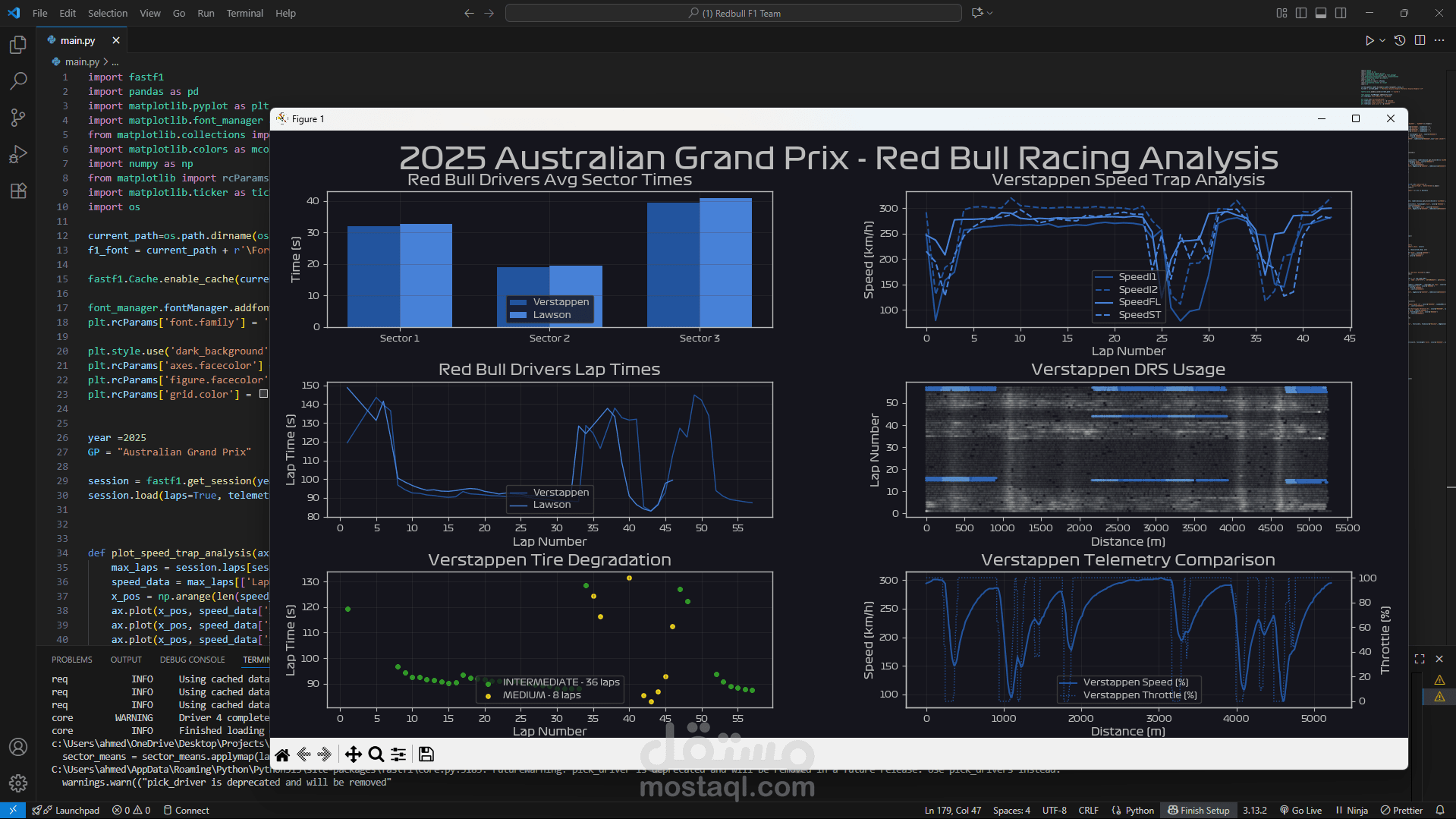
Task: Go to Ln 179, Col 47 position
Action: [x=952, y=810]
